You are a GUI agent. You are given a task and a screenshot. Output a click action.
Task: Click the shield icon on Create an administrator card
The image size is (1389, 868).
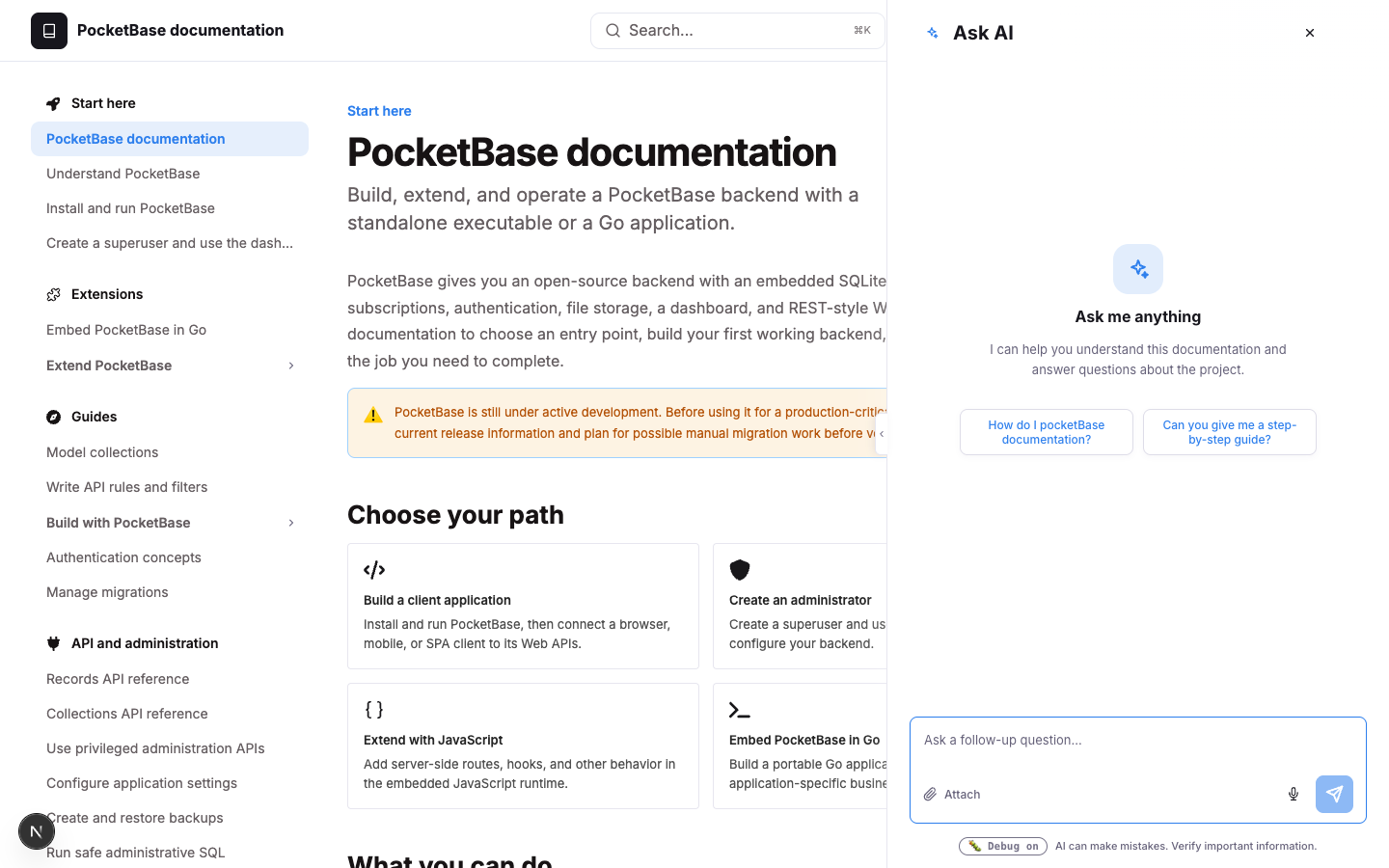click(x=740, y=570)
